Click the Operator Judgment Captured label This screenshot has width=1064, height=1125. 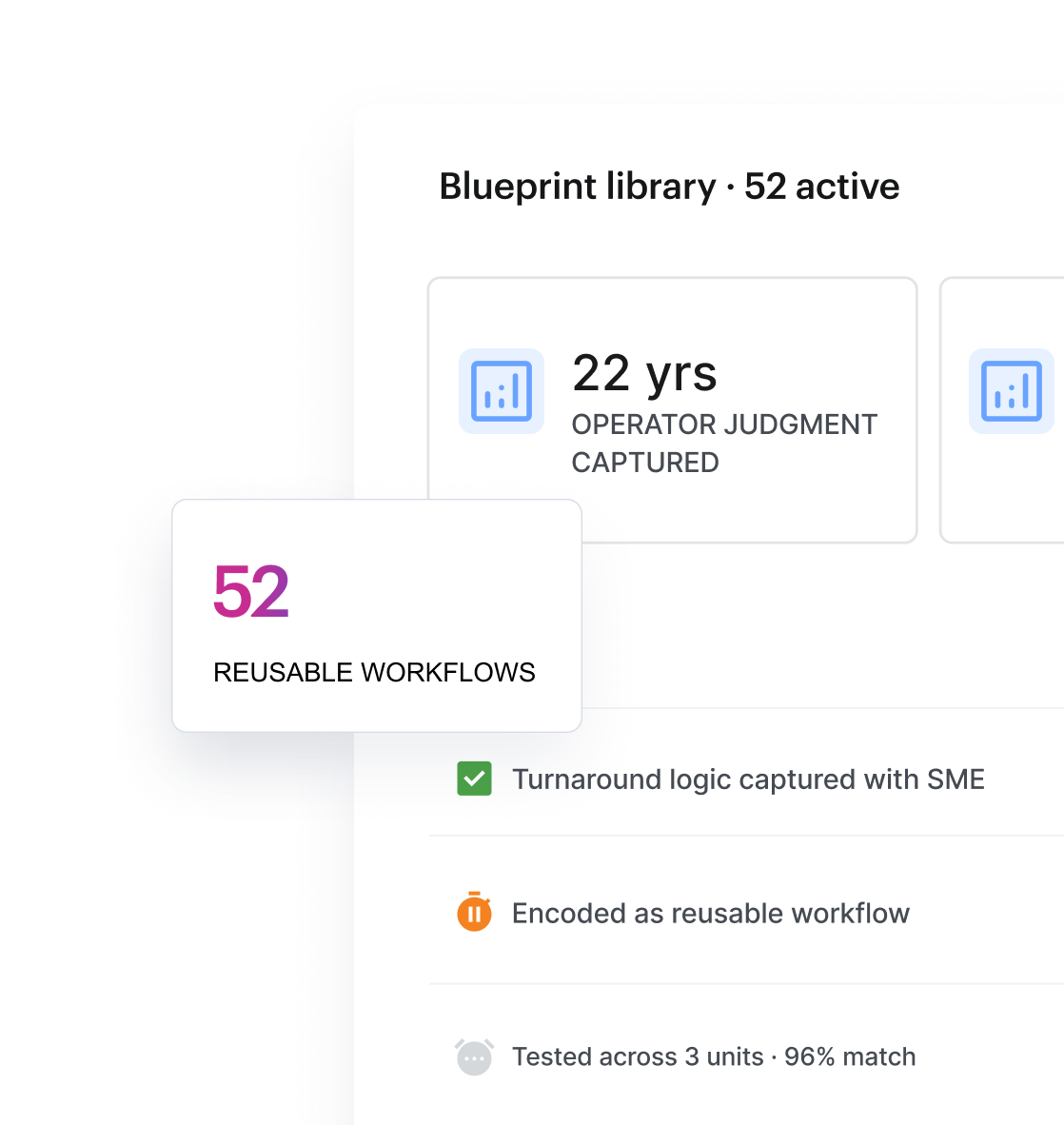(x=724, y=444)
